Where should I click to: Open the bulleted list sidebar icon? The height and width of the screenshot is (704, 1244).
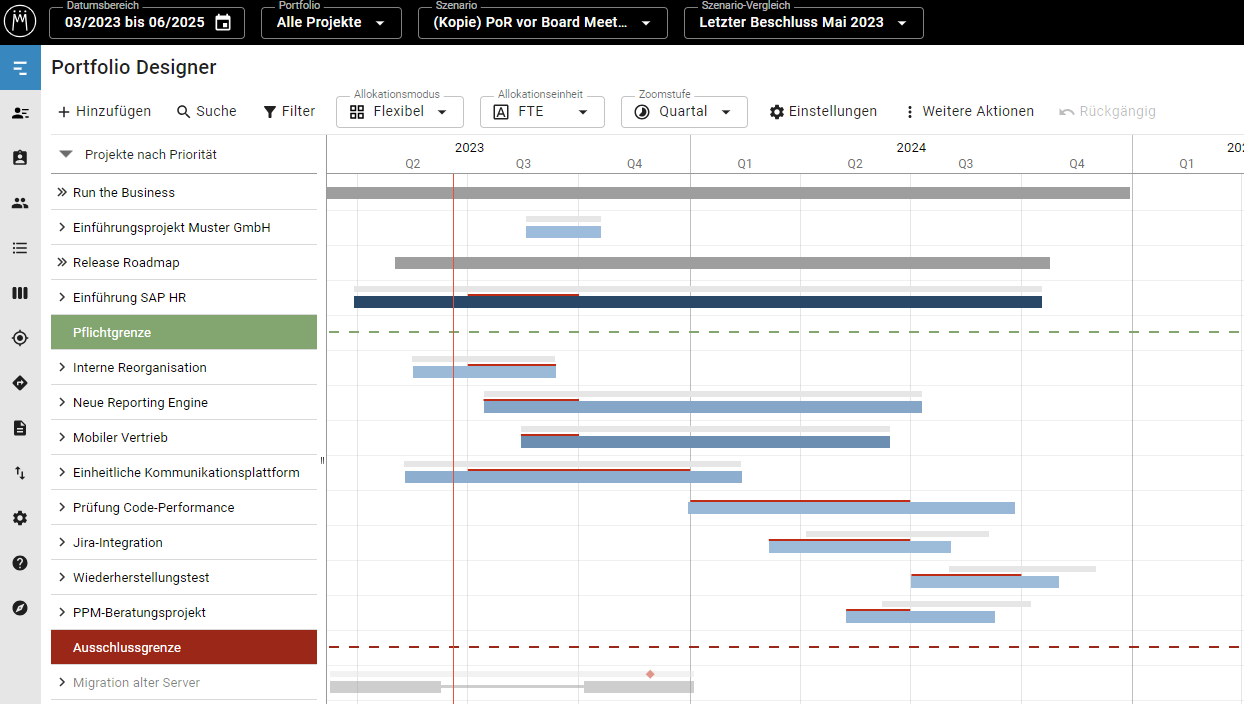[x=20, y=248]
